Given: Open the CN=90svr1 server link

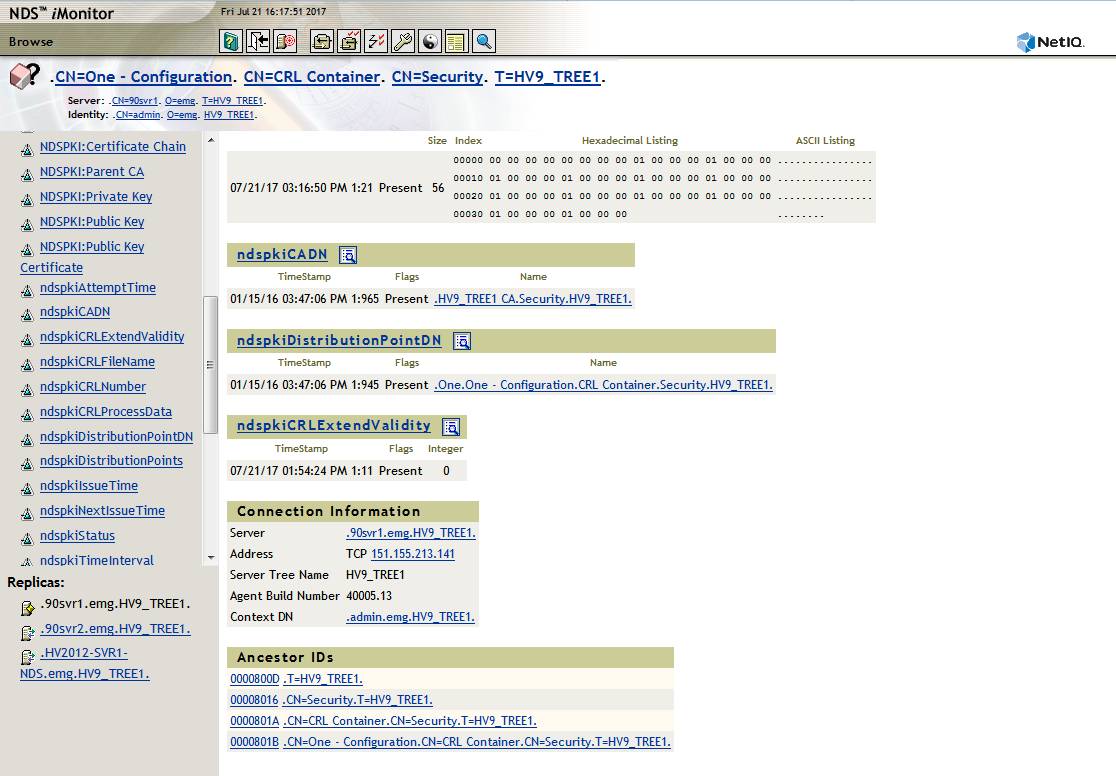Looking at the screenshot, I should point(135,101).
